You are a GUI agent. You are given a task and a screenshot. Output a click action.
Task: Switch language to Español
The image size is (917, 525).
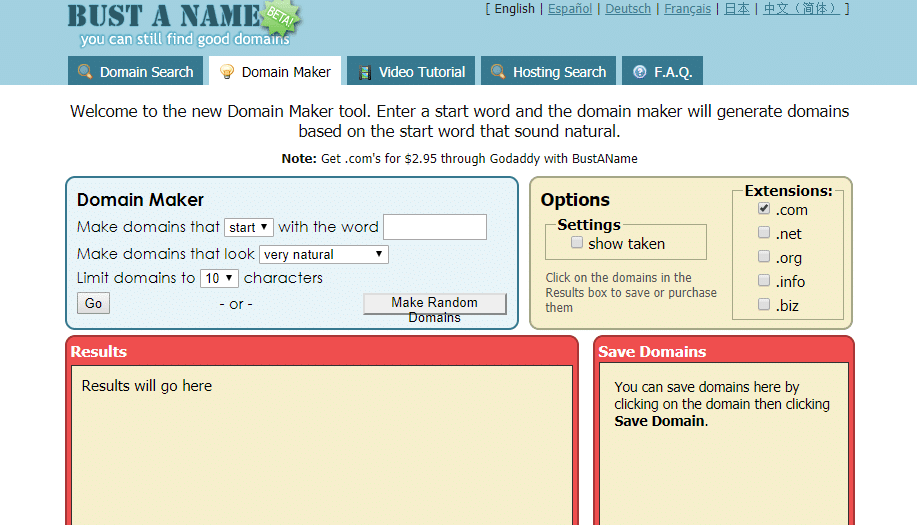pos(570,9)
